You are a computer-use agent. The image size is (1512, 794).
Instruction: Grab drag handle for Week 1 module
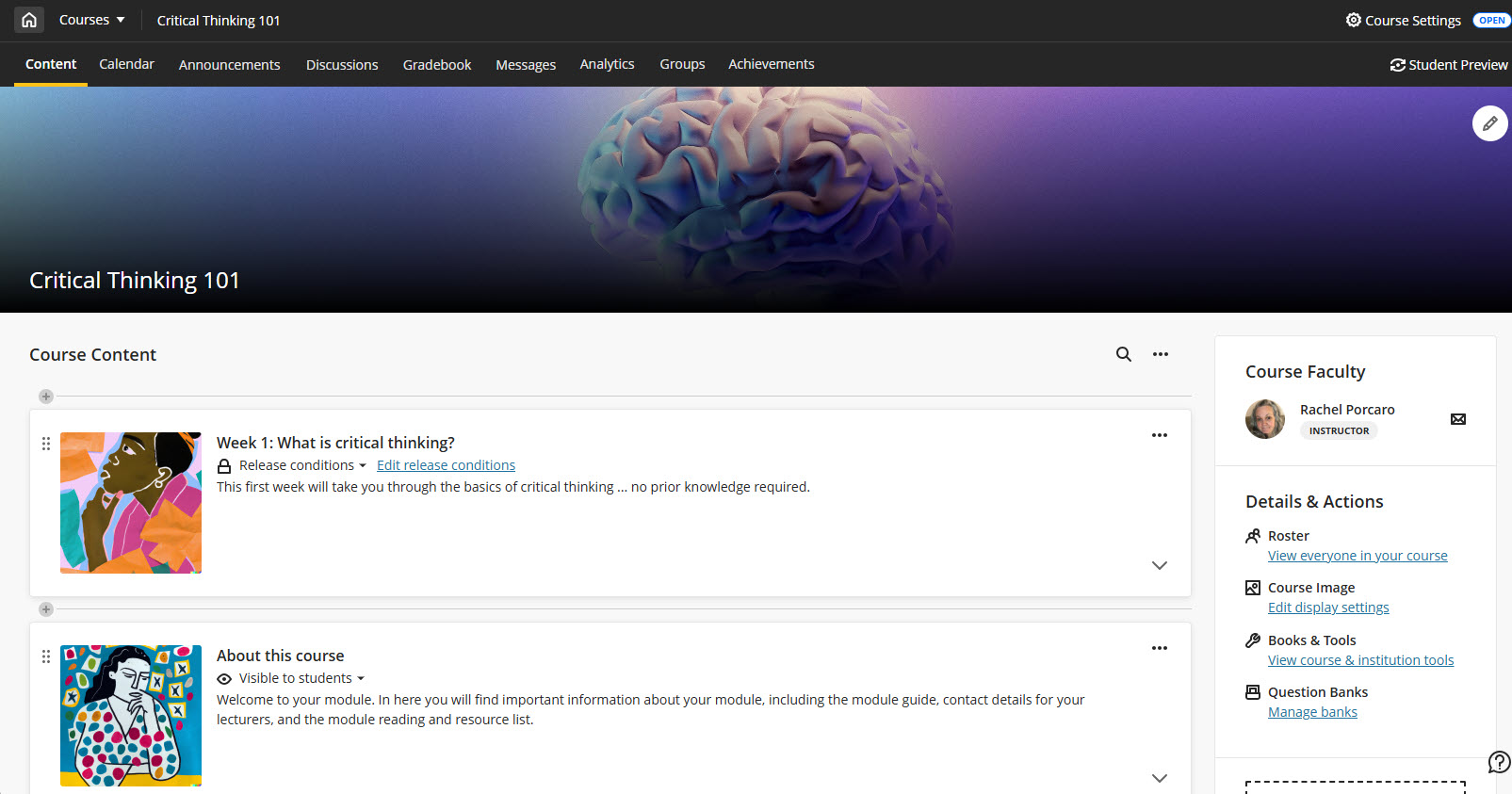pos(46,444)
